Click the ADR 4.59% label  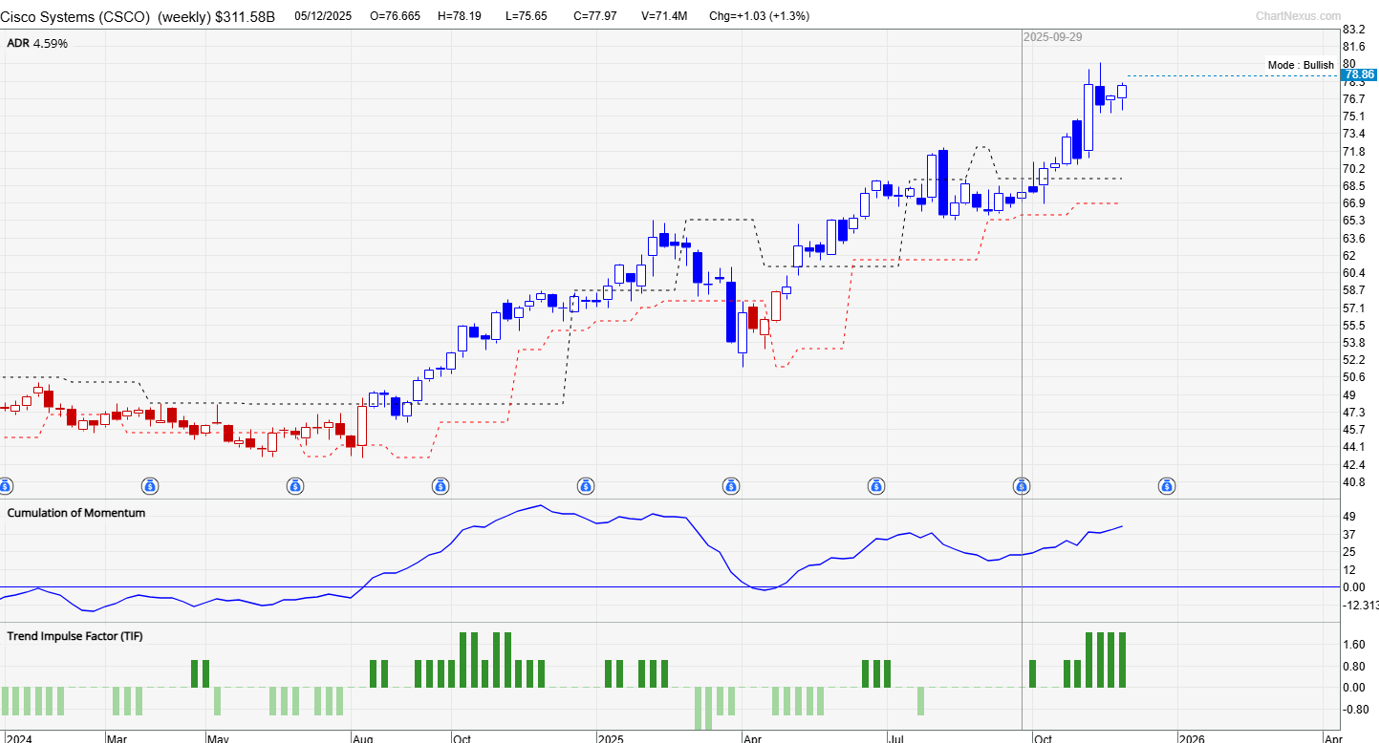click(x=38, y=43)
